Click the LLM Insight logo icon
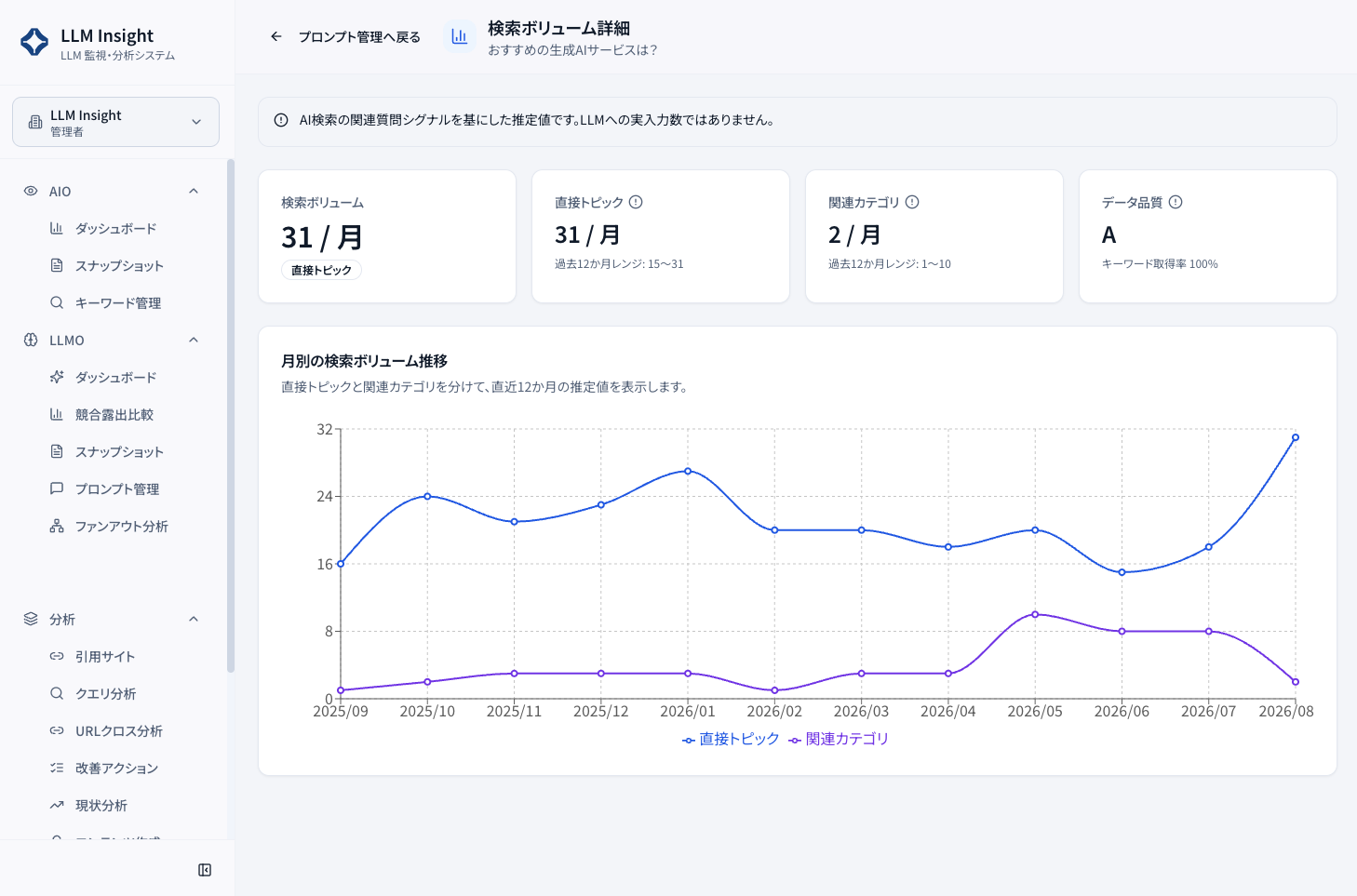 34,42
